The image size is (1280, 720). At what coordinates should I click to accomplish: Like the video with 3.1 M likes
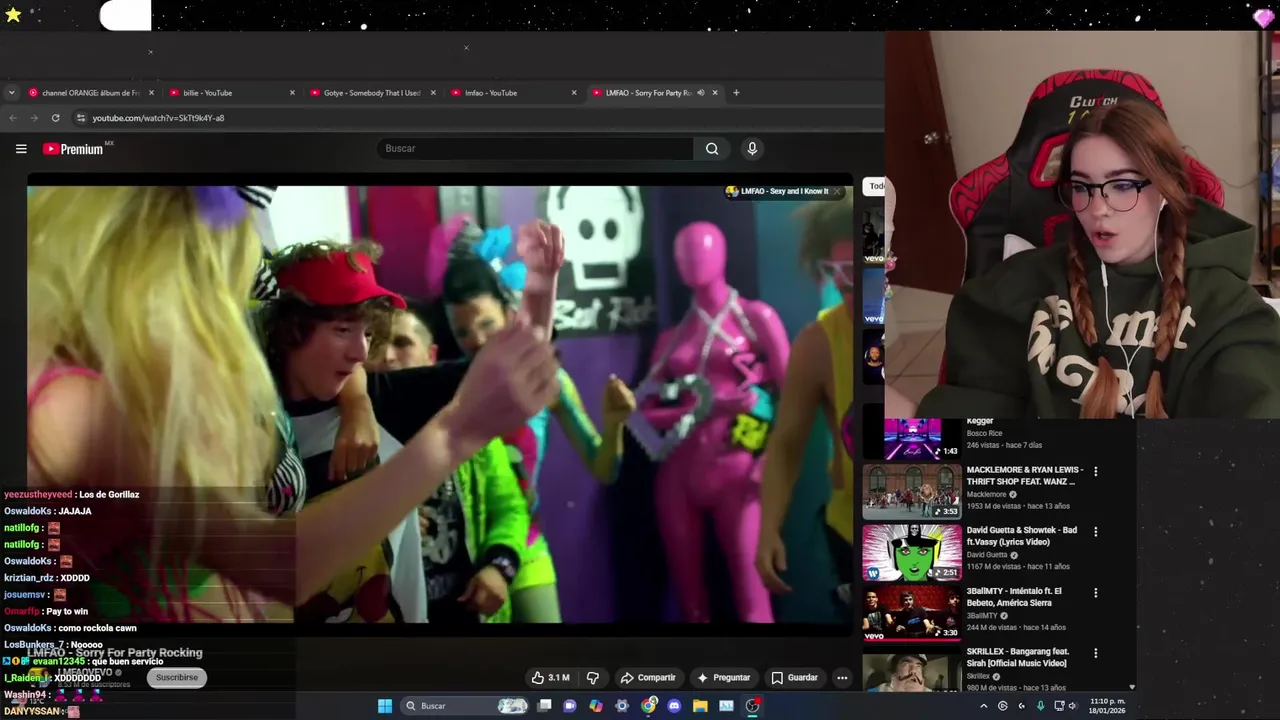[x=550, y=677]
